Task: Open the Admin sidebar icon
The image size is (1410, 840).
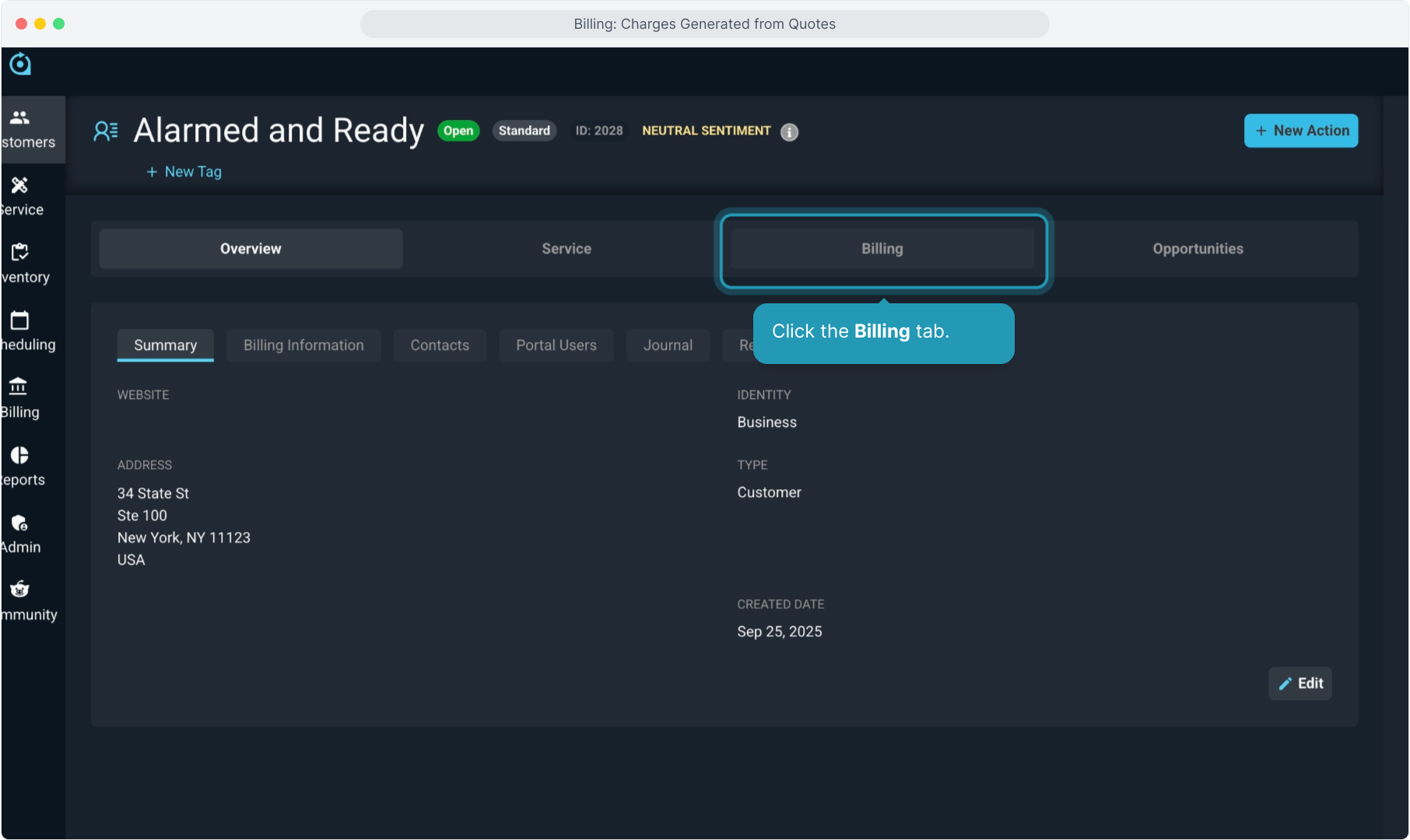Action: click(x=20, y=523)
